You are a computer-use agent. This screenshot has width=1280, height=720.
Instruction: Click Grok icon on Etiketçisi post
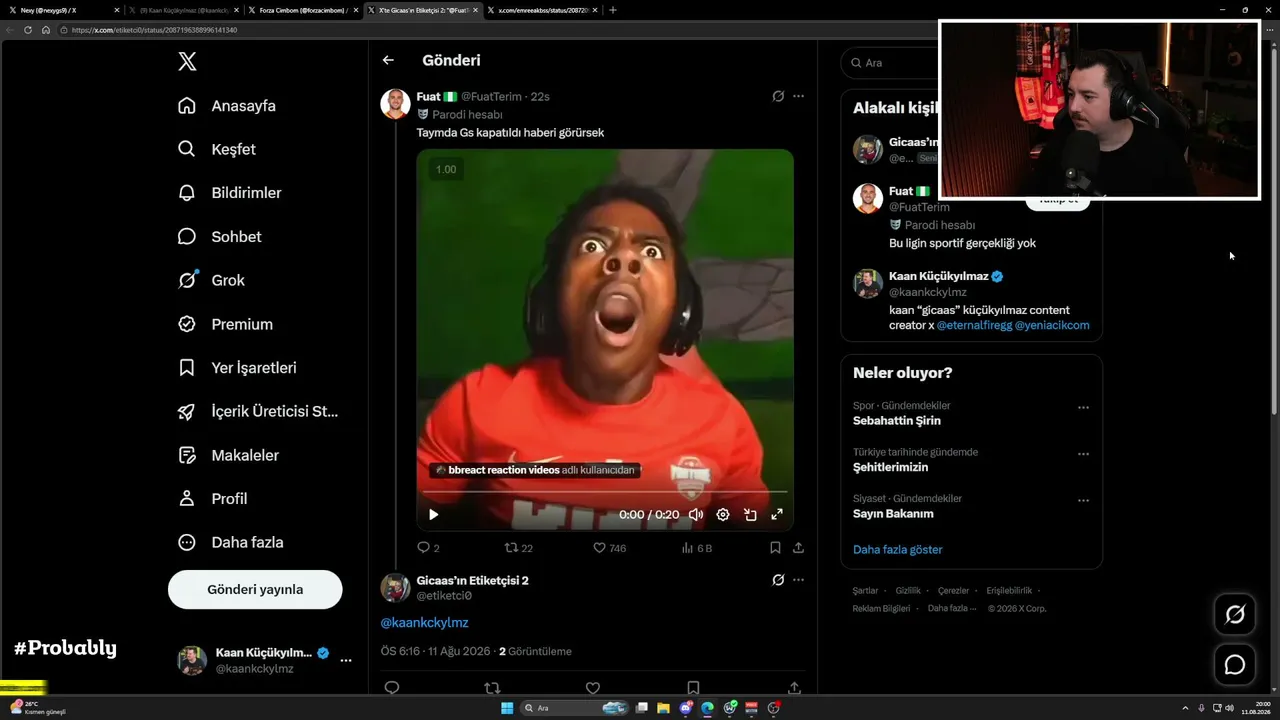tap(778, 580)
